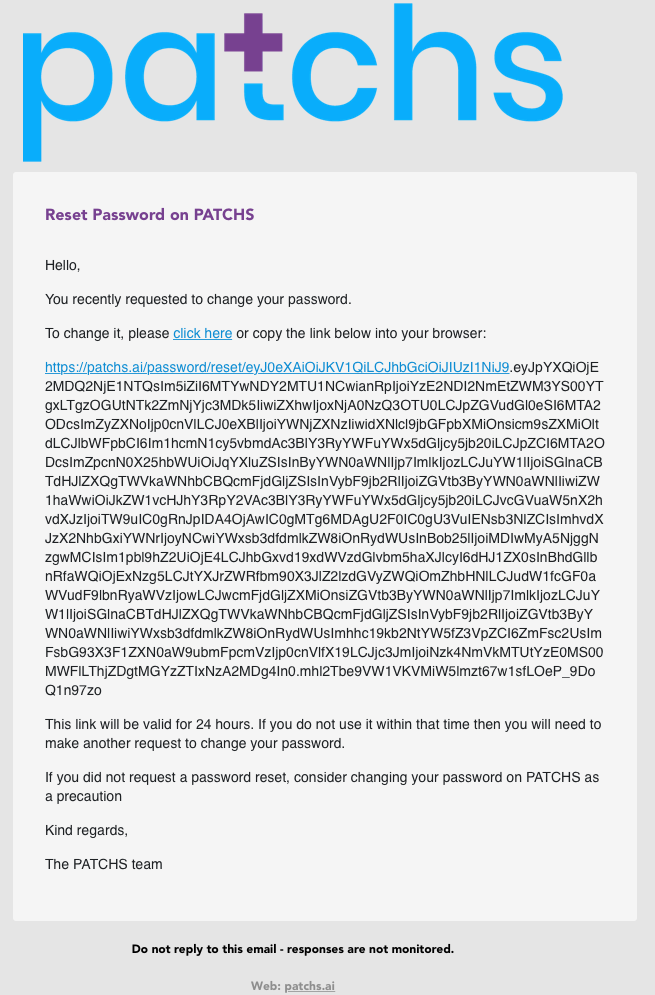Click the final 's' of patchs logo

pyautogui.click(x=526, y=73)
